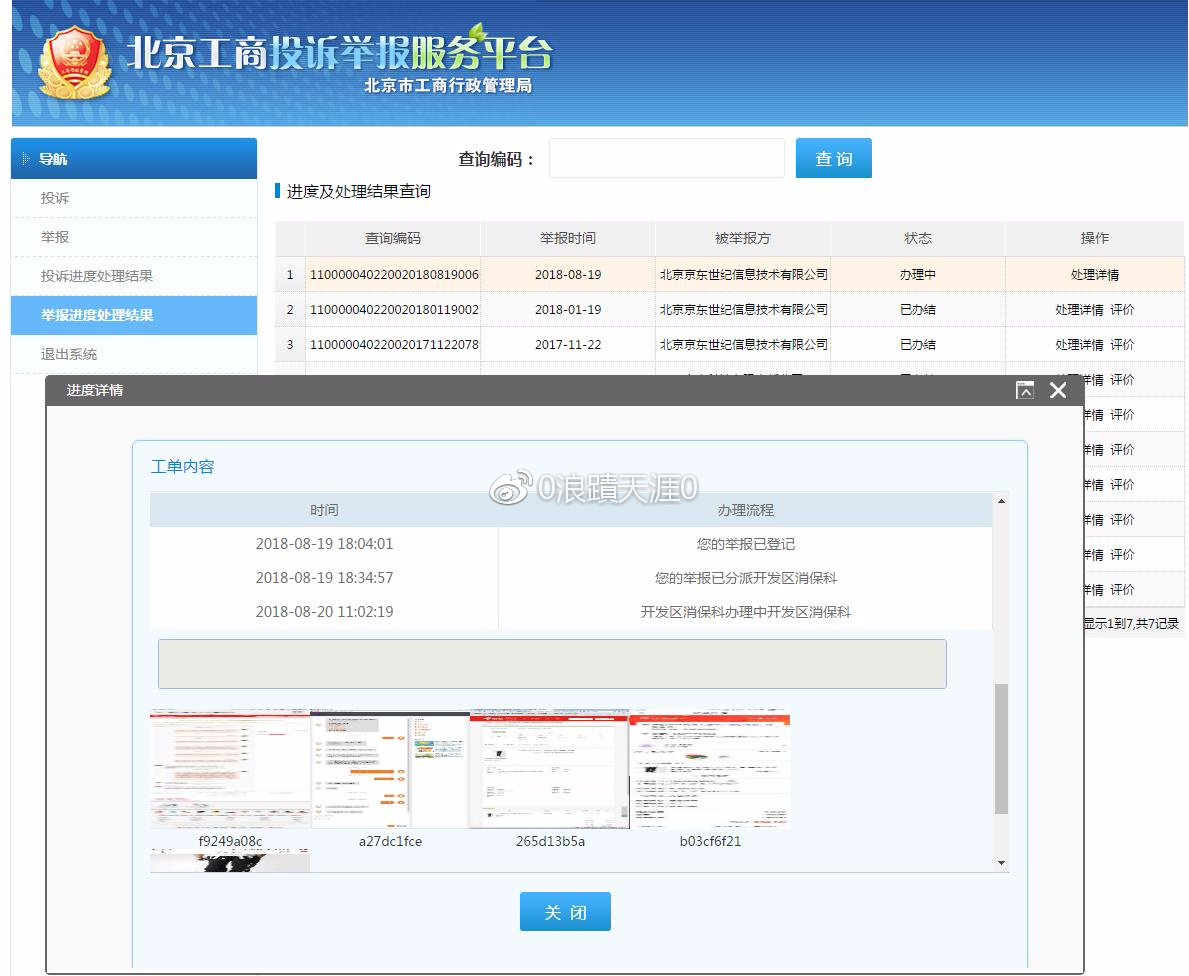
Task: Select 举报进度处理结果 in the sidebar
Action: pos(97,315)
